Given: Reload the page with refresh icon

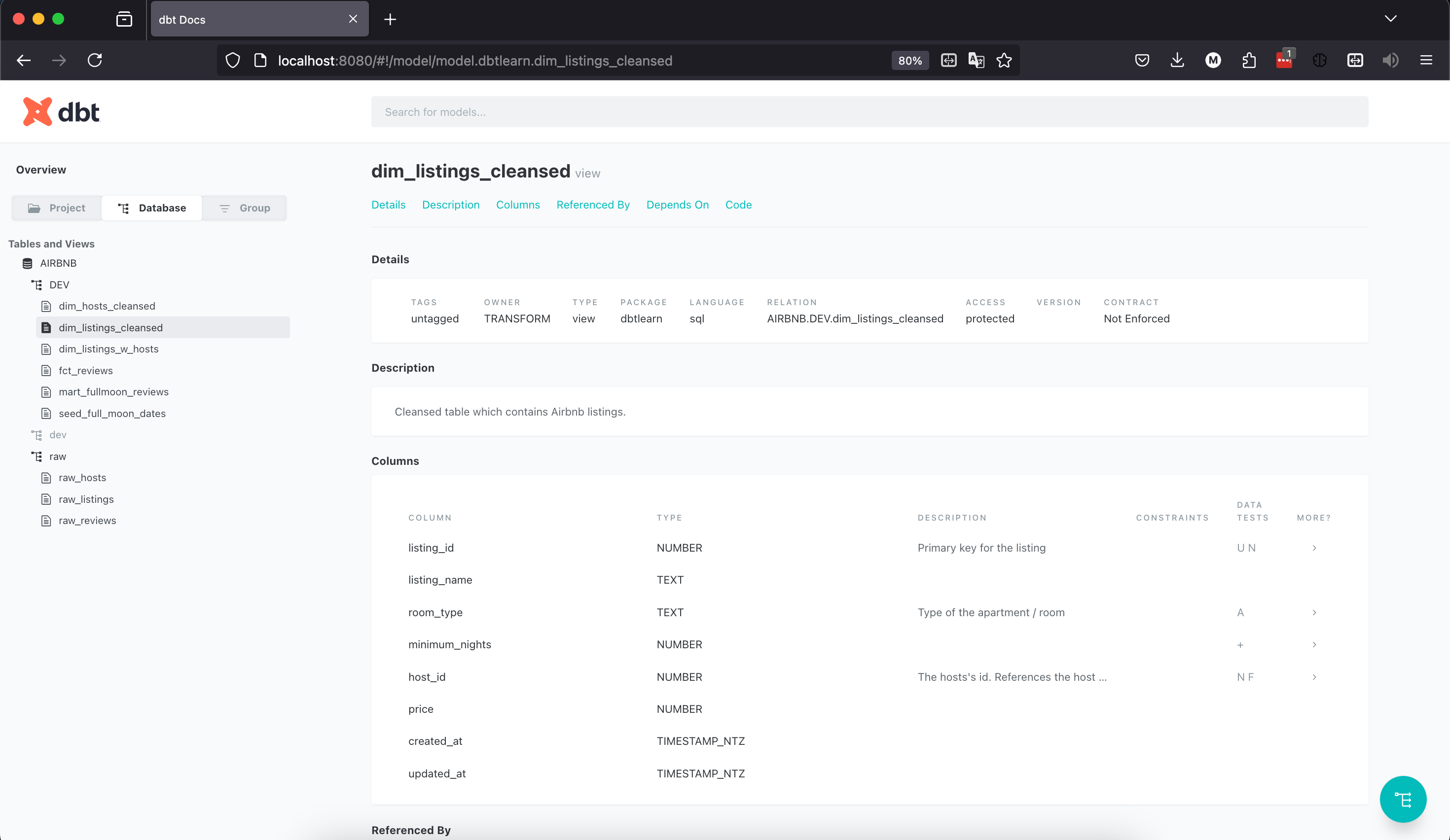Looking at the screenshot, I should tap(95, 60).
